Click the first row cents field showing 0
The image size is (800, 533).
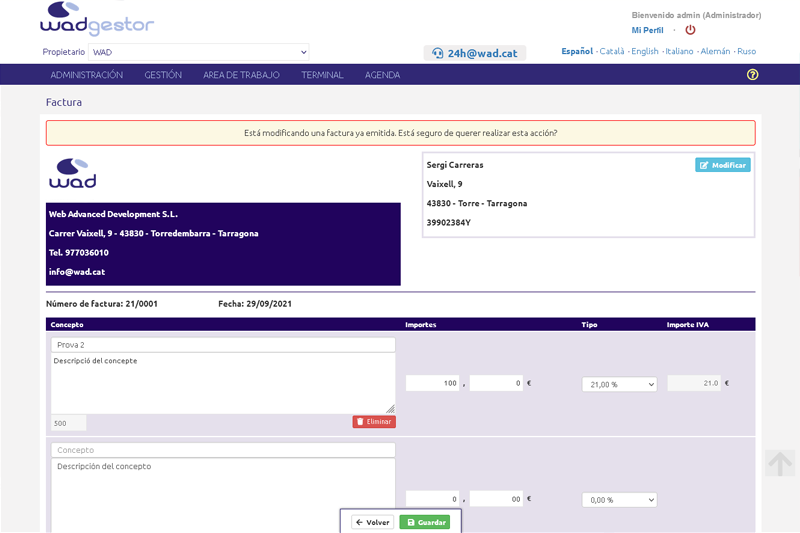[496, 383]
